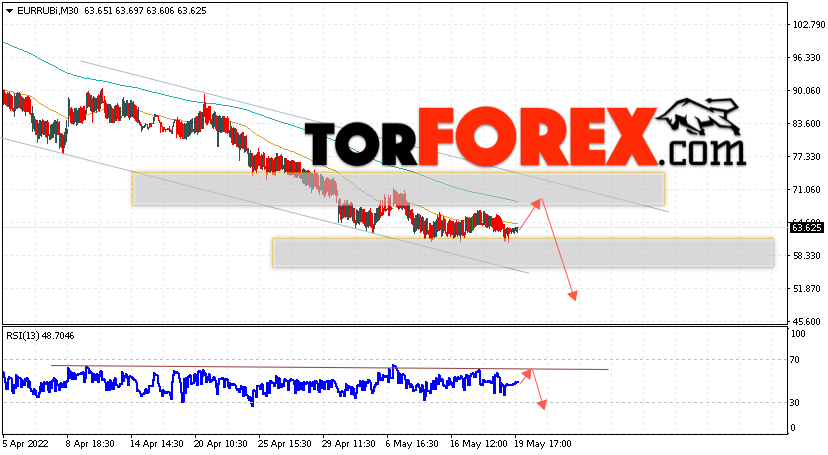Click the 14 Apr 14:30 time label
This screenshot has width=828, height=455.
[x=156, y=444]
